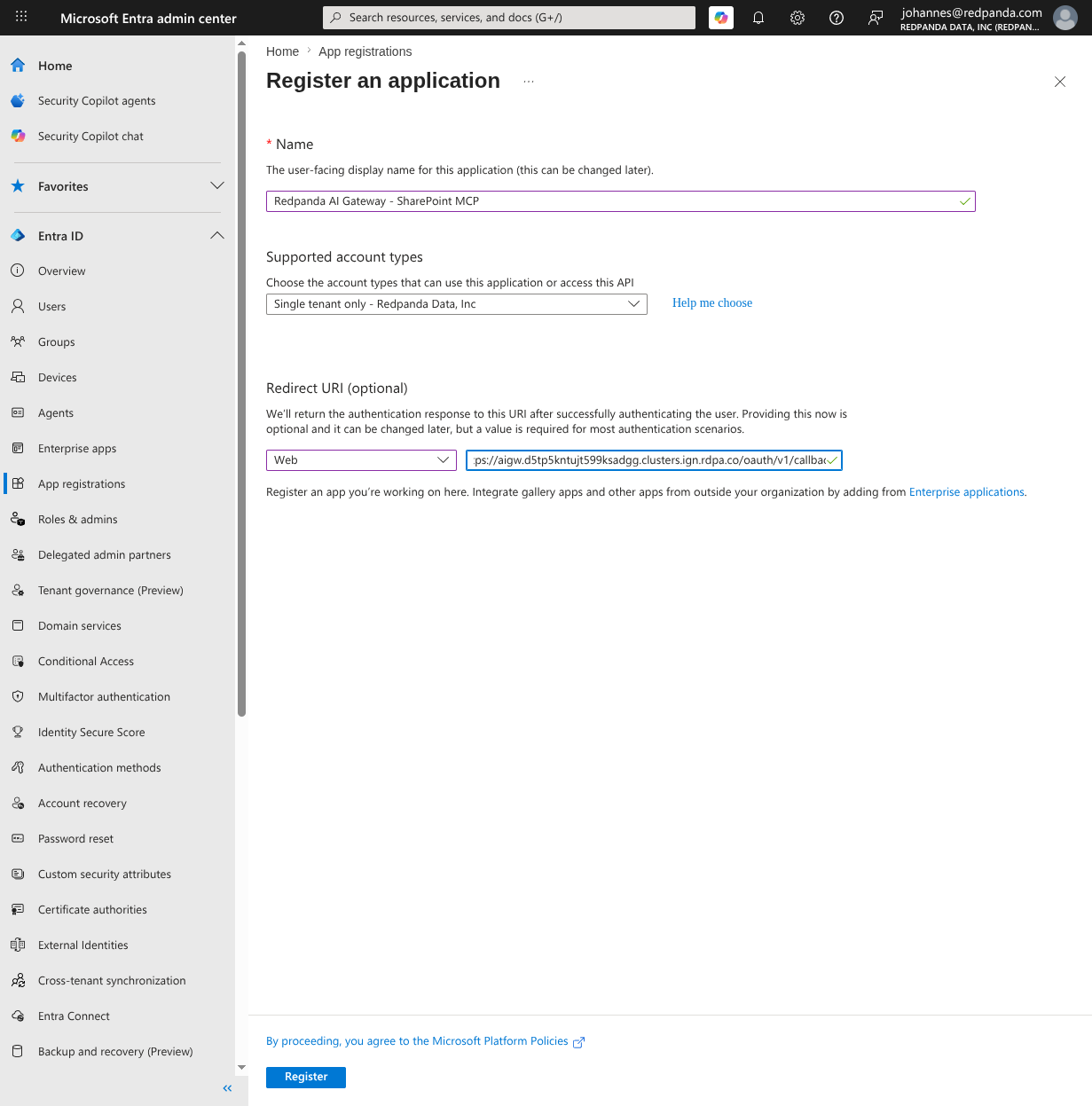The width and height of the screenshot is (1092, 1106).
Task: Open the Web platform type dropdown
Action: [x=361, y=460]
